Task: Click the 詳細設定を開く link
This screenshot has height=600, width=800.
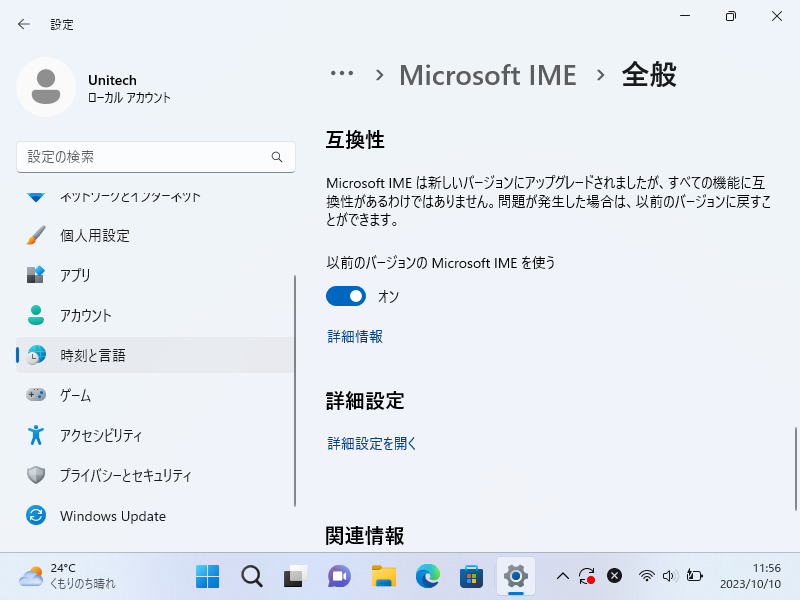Action: coord(372,443)
